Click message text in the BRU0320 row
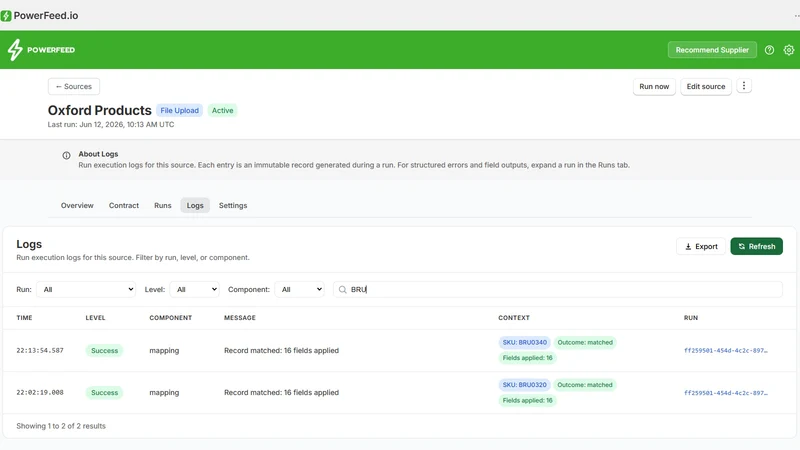Screen dimensions: 800x450 click(x=281, y=393)
